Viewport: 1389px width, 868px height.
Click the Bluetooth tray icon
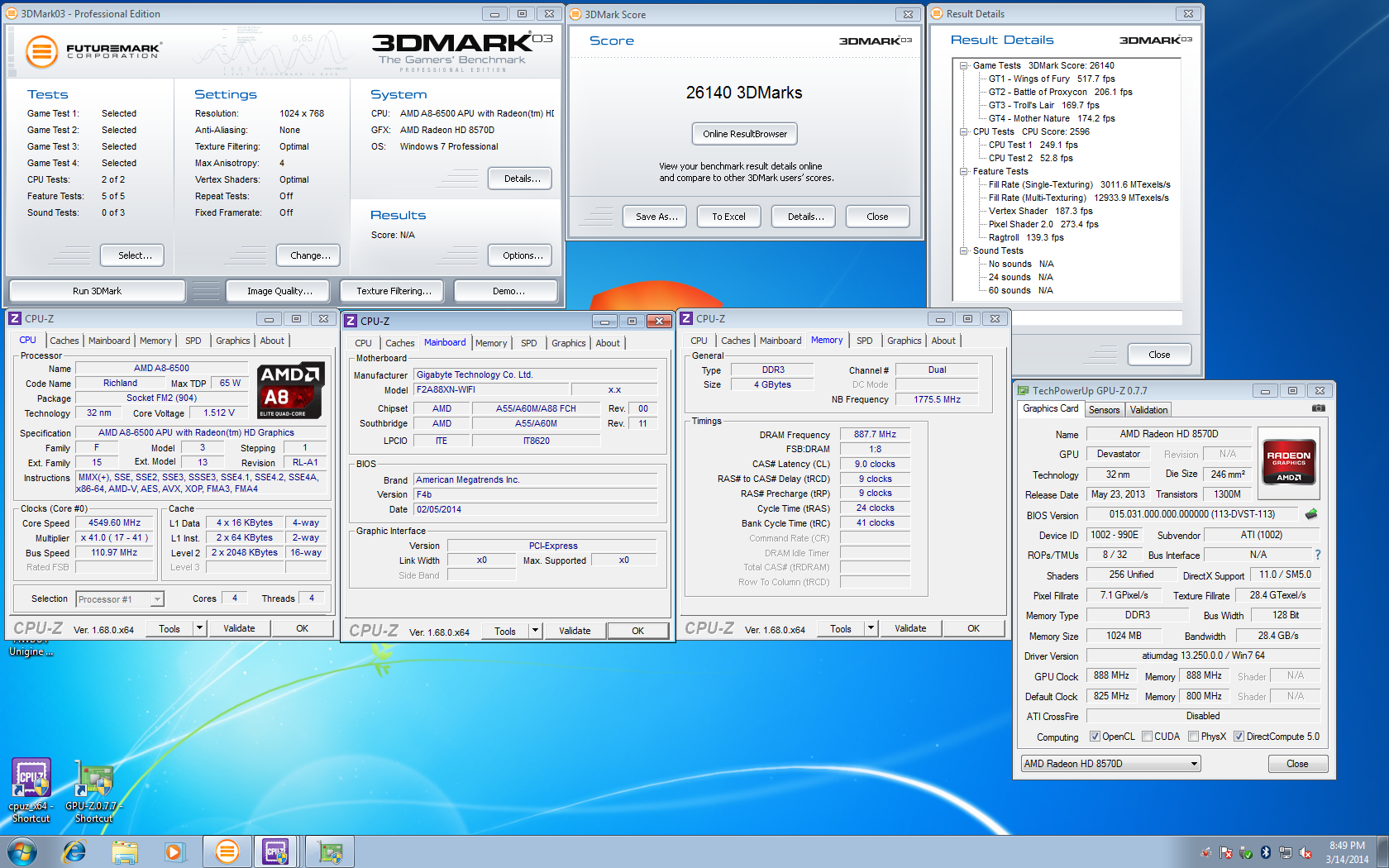(x=1265, y=852)
